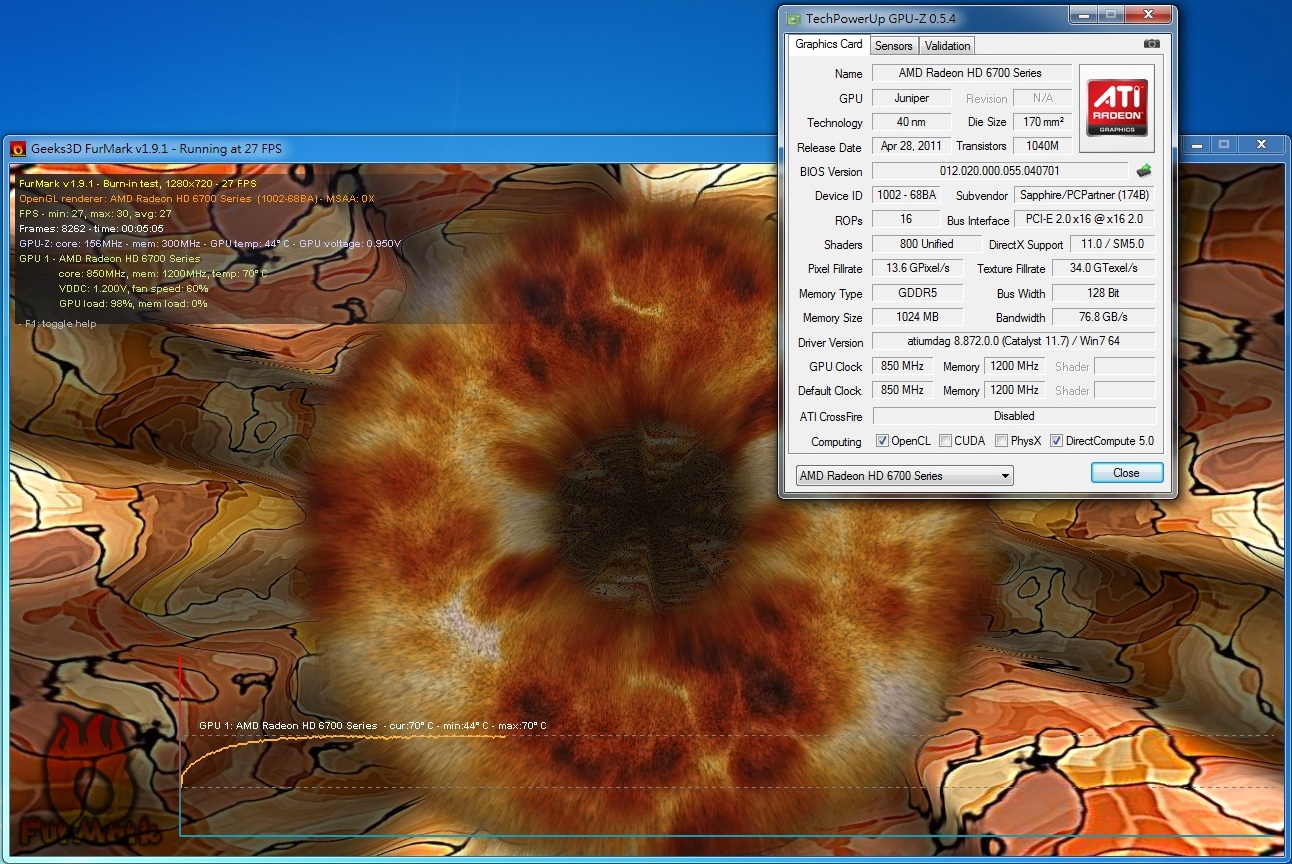1292x864 pixels.
Task: Toggle the PhysX checkbox
Action: [1001, 441]
